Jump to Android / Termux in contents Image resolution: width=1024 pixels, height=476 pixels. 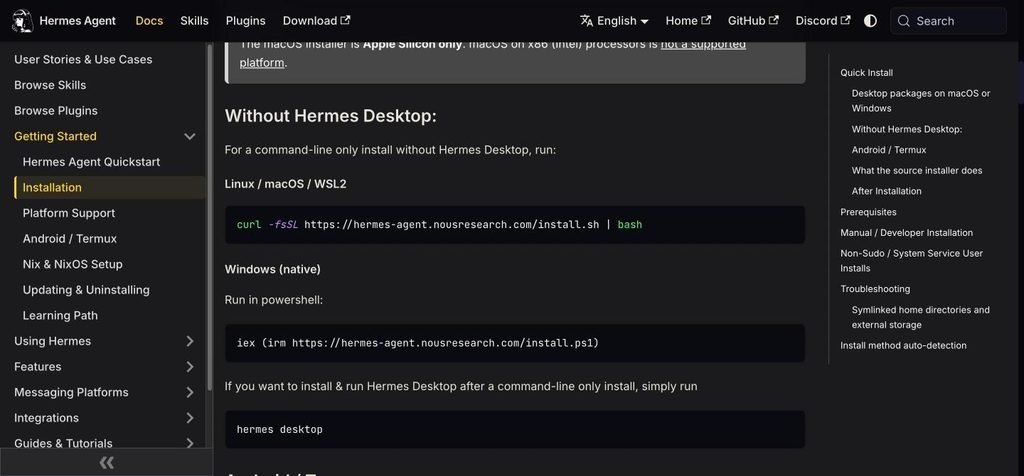click(x=889, y=150)
